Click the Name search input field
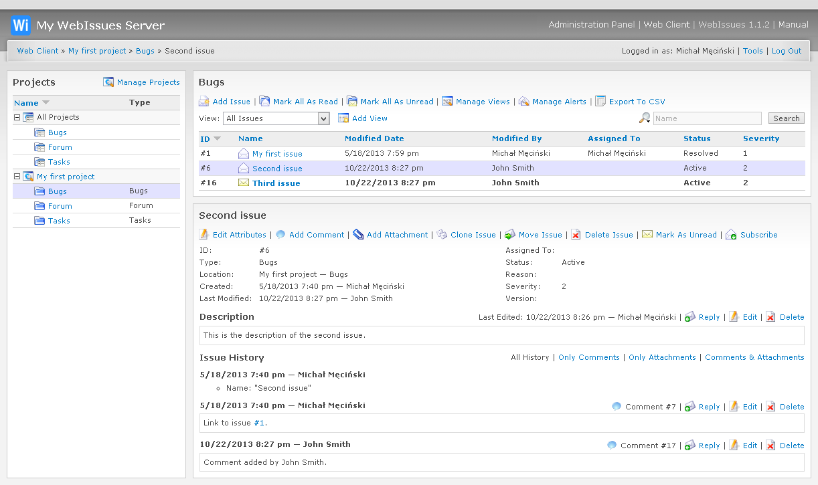This screenshot has height=485, width=818. click(x=707, y=118)
